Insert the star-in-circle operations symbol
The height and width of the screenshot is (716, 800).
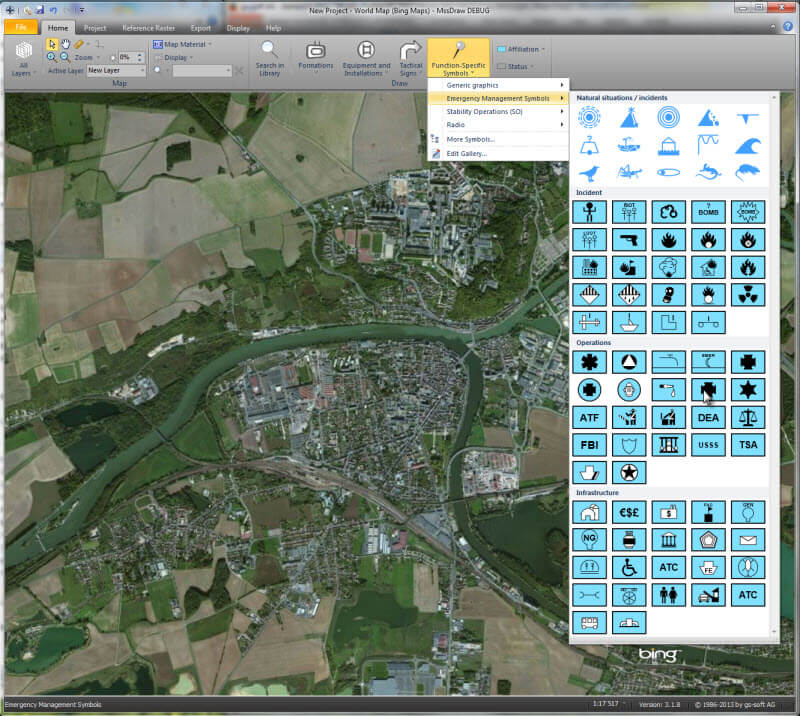click(629, 473)
